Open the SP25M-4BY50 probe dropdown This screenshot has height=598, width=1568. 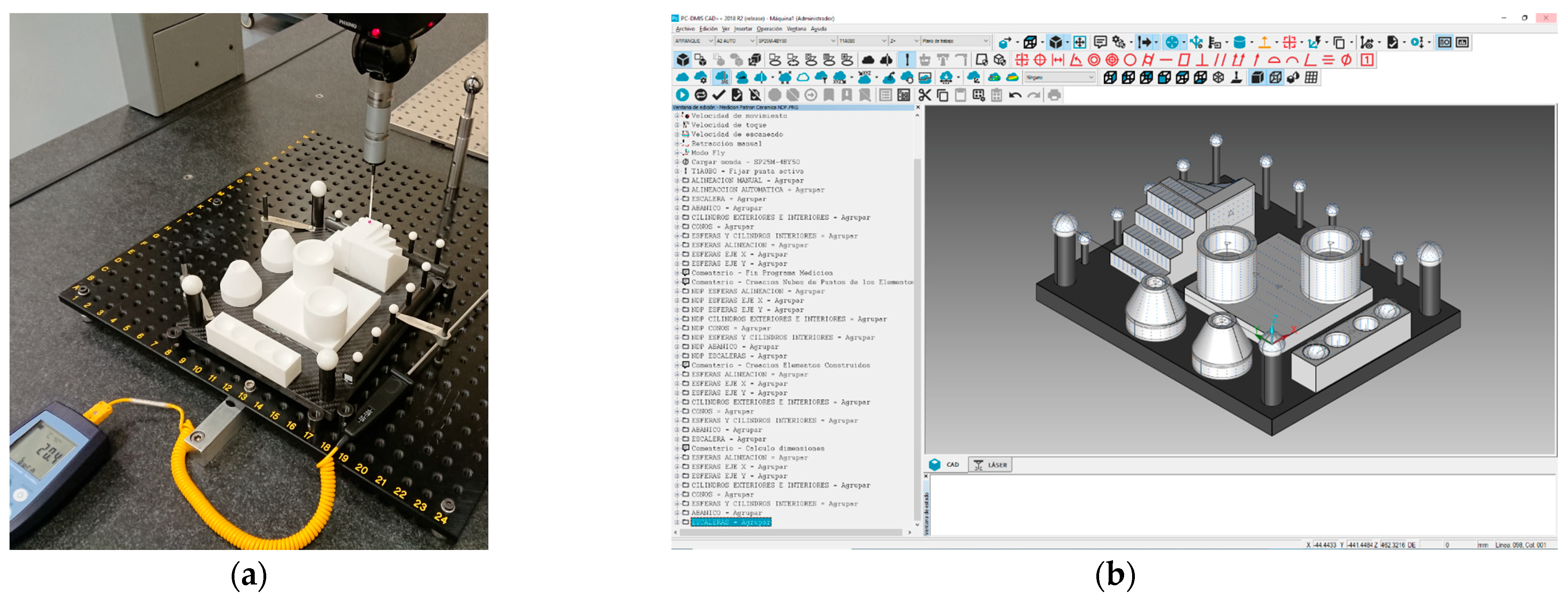(x=833, y=41)
